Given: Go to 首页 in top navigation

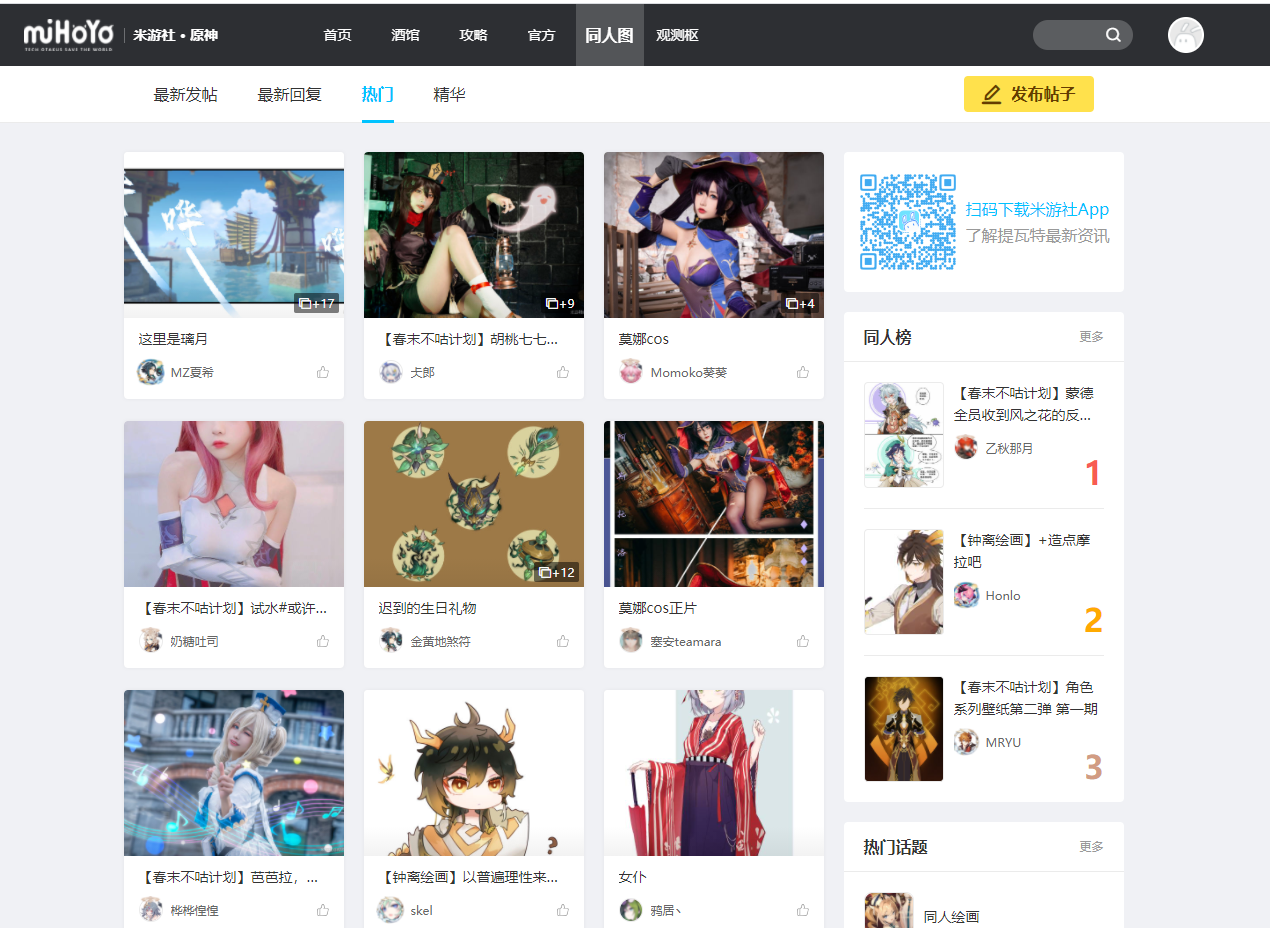Looking at the screenshot, I should pyautogui.click(x=338, y=35).
